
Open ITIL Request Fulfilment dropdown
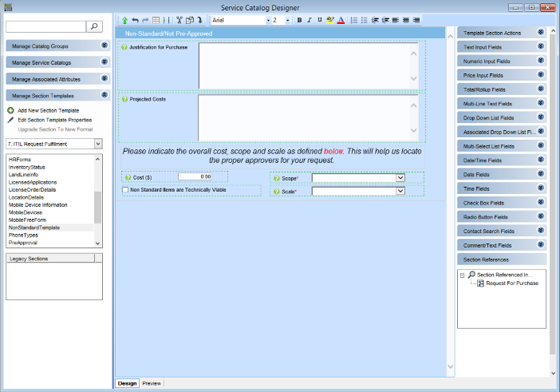pyautogui.click(x=98, y=144)
